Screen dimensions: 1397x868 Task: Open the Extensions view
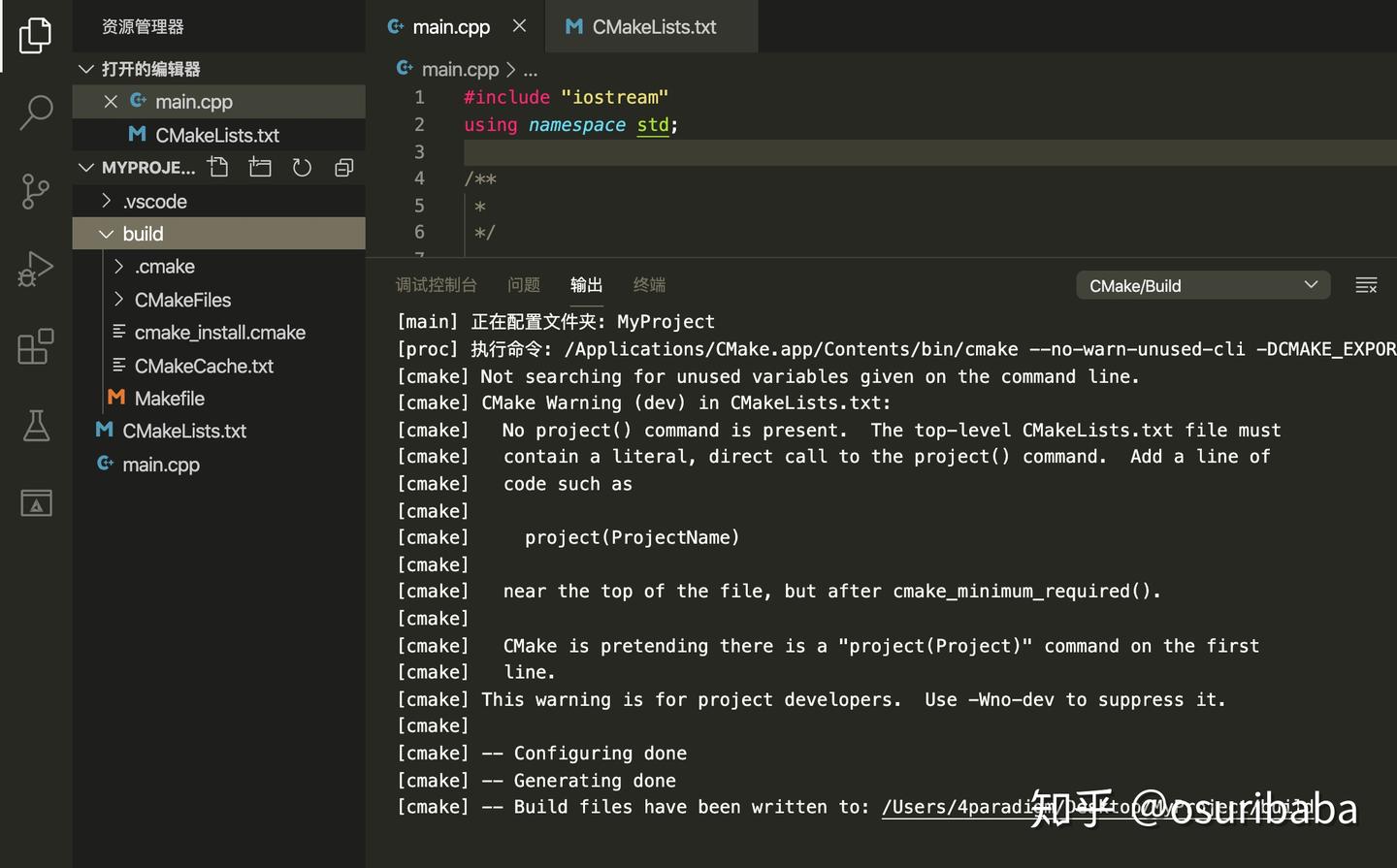pyautogui.click(x=36, y=346)
